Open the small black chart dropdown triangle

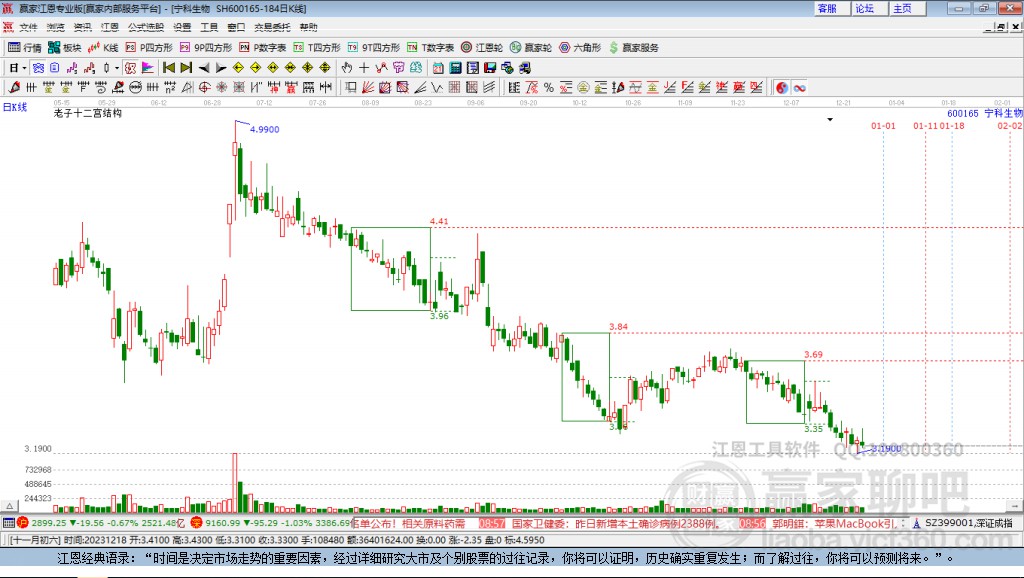pos(830,120)
